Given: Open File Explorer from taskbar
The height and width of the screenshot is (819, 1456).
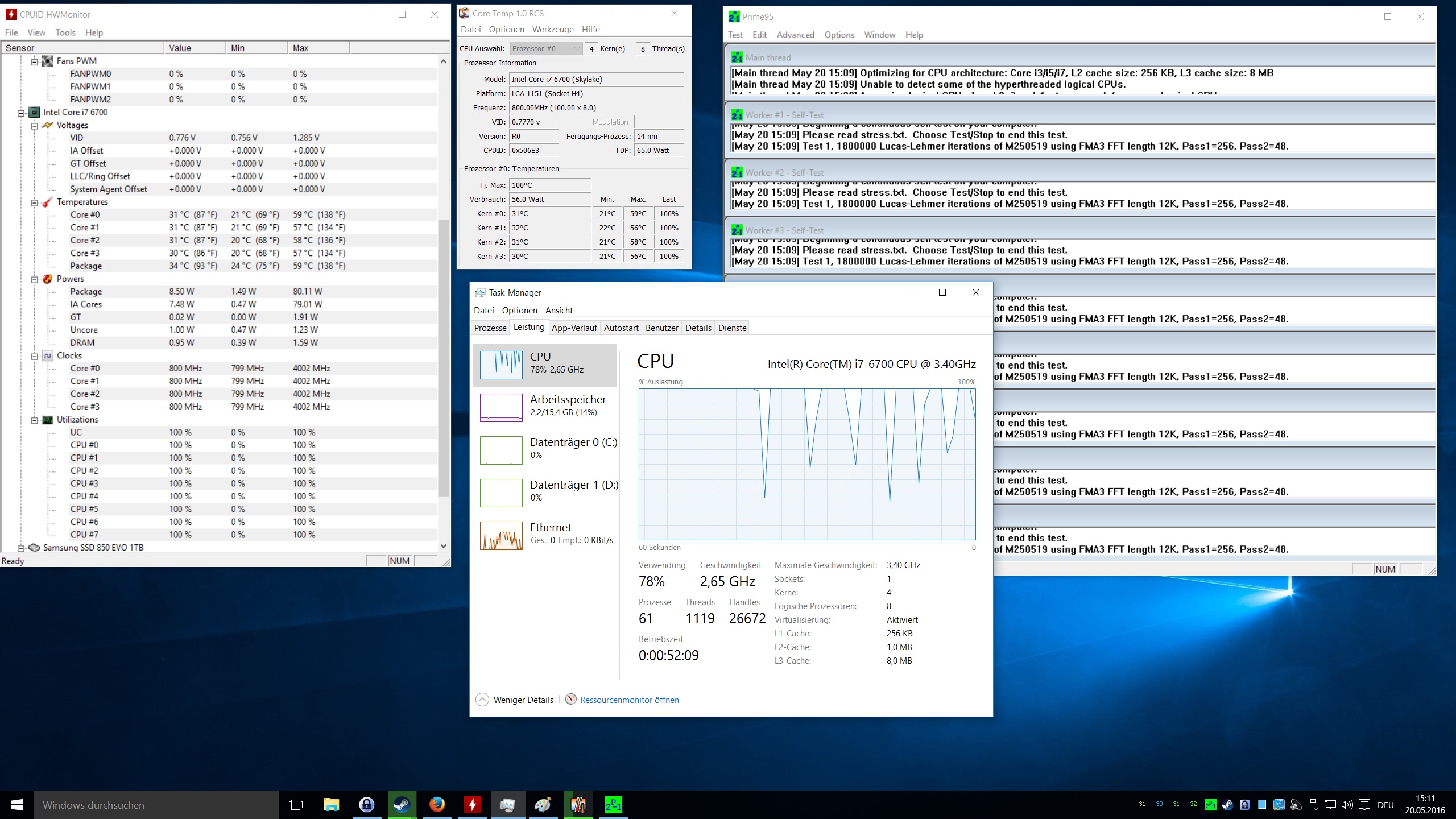Looking at the screenshot, I should tap(331, 805).
